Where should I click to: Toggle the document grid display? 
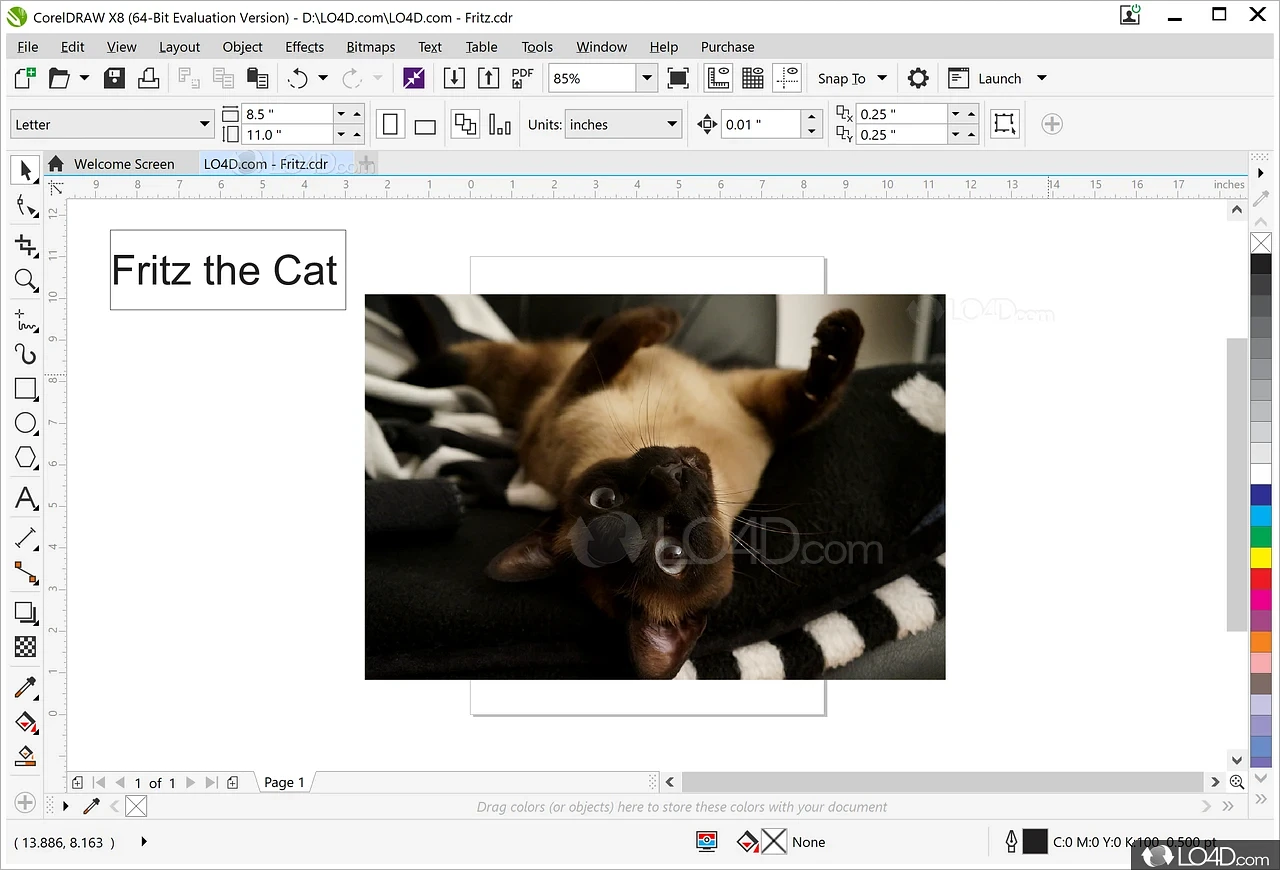(752, 77)
